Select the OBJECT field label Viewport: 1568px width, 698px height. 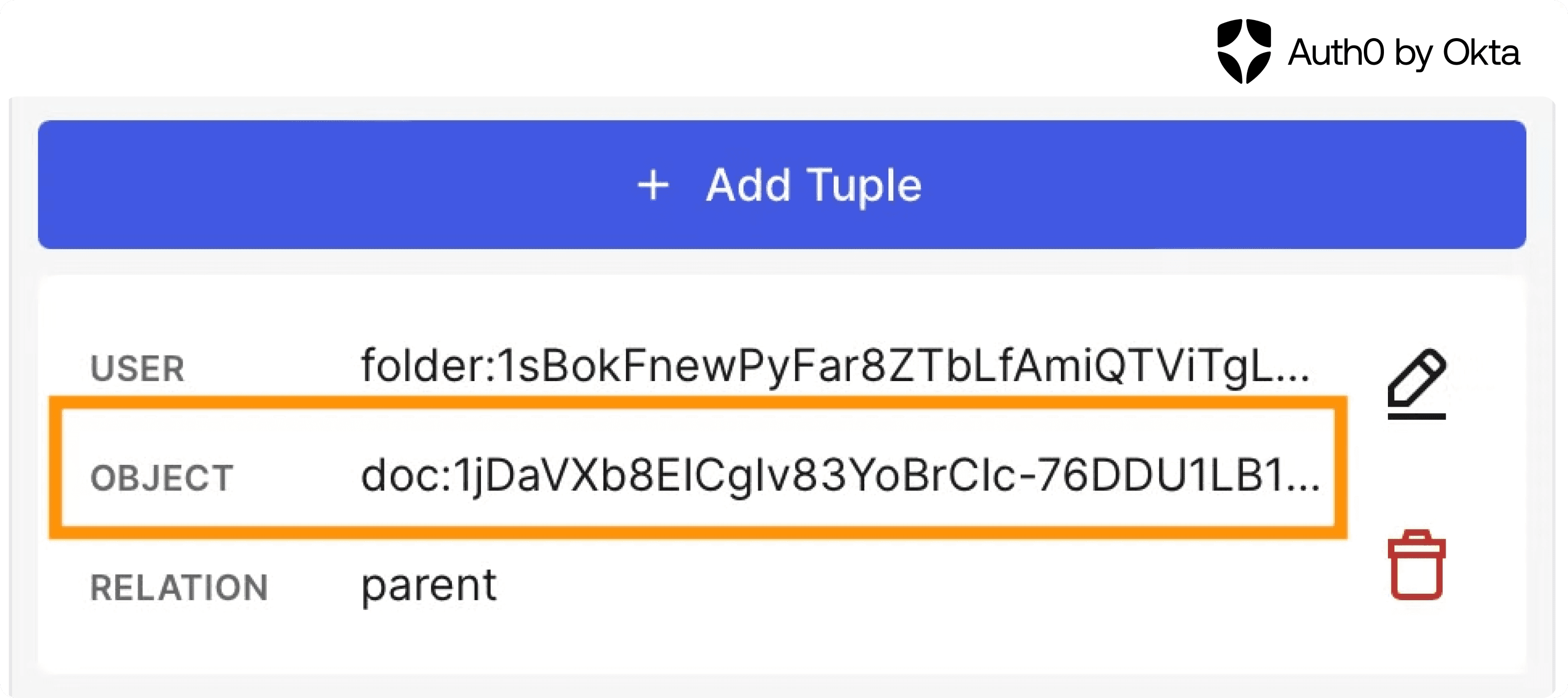(162, 478)
